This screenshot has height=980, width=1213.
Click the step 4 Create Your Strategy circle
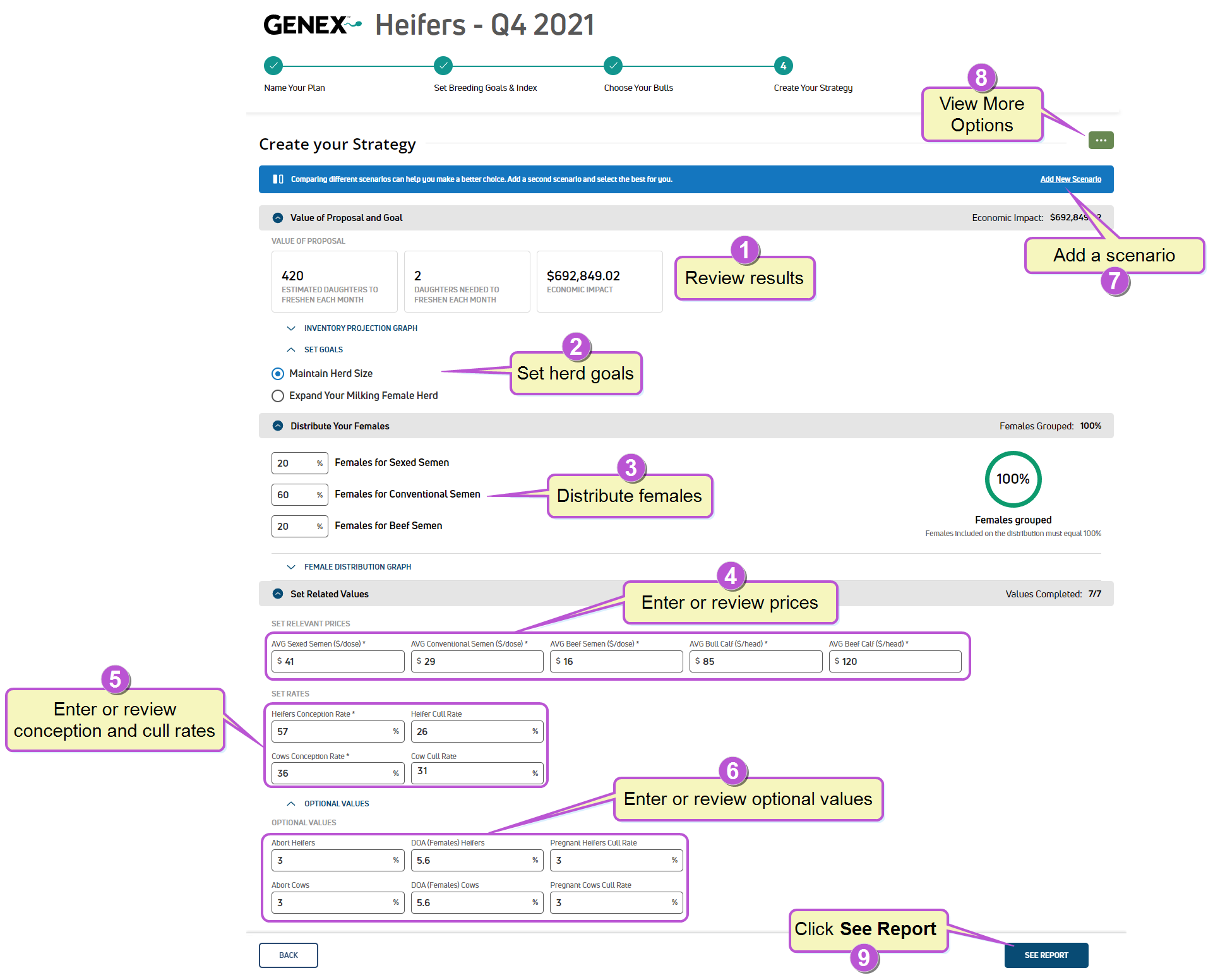tap(783, 66)
